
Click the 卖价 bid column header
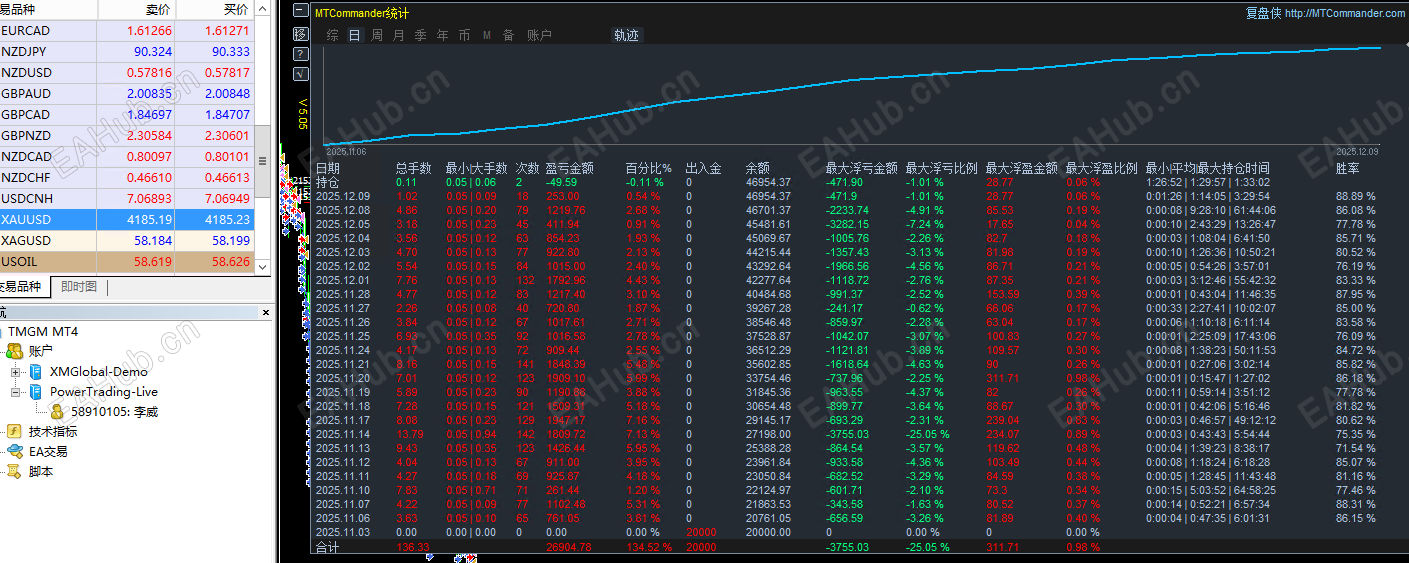coord(137,10)
